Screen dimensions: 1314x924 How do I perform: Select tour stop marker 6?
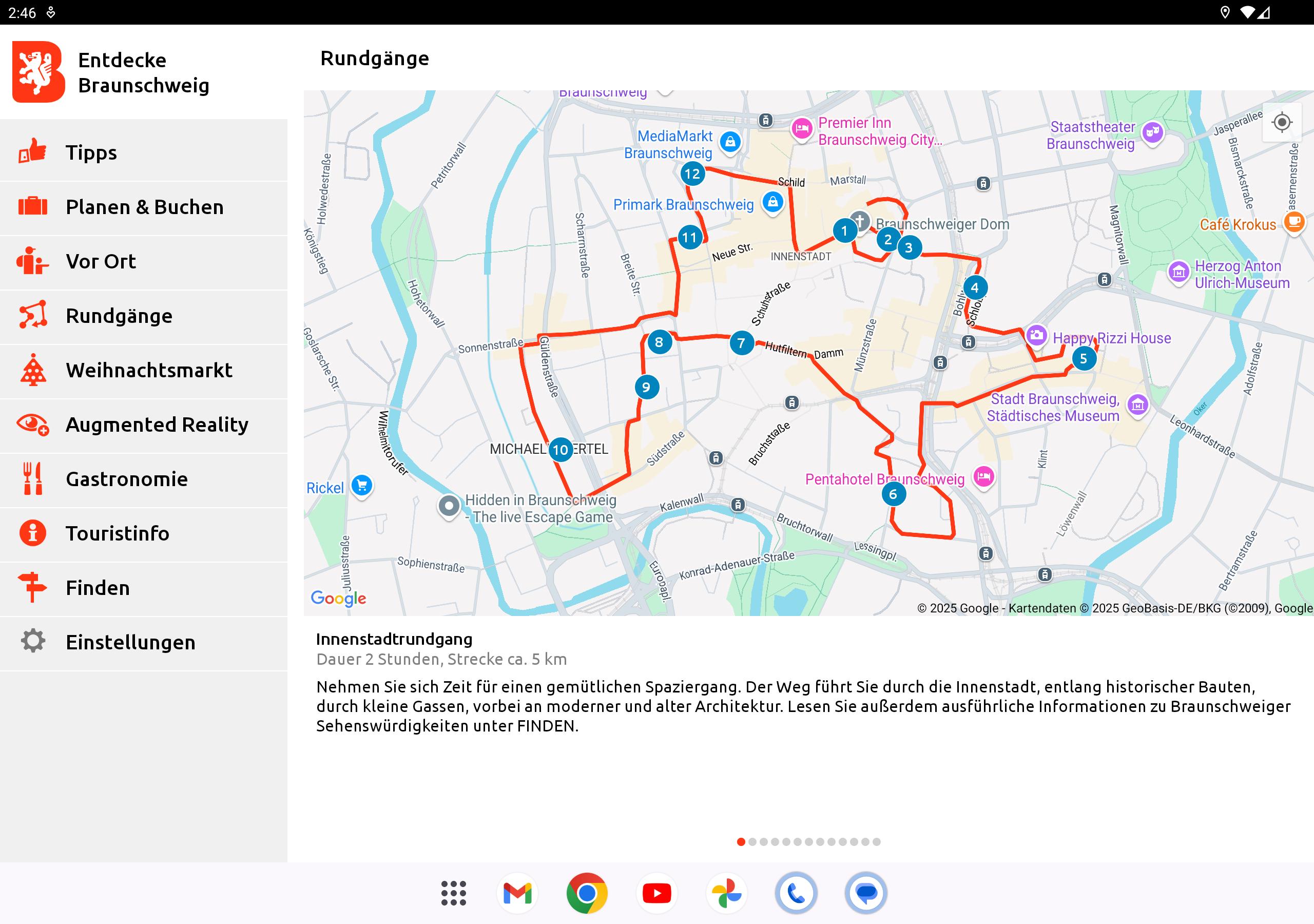pyautogui.click(x=893, y=494)
